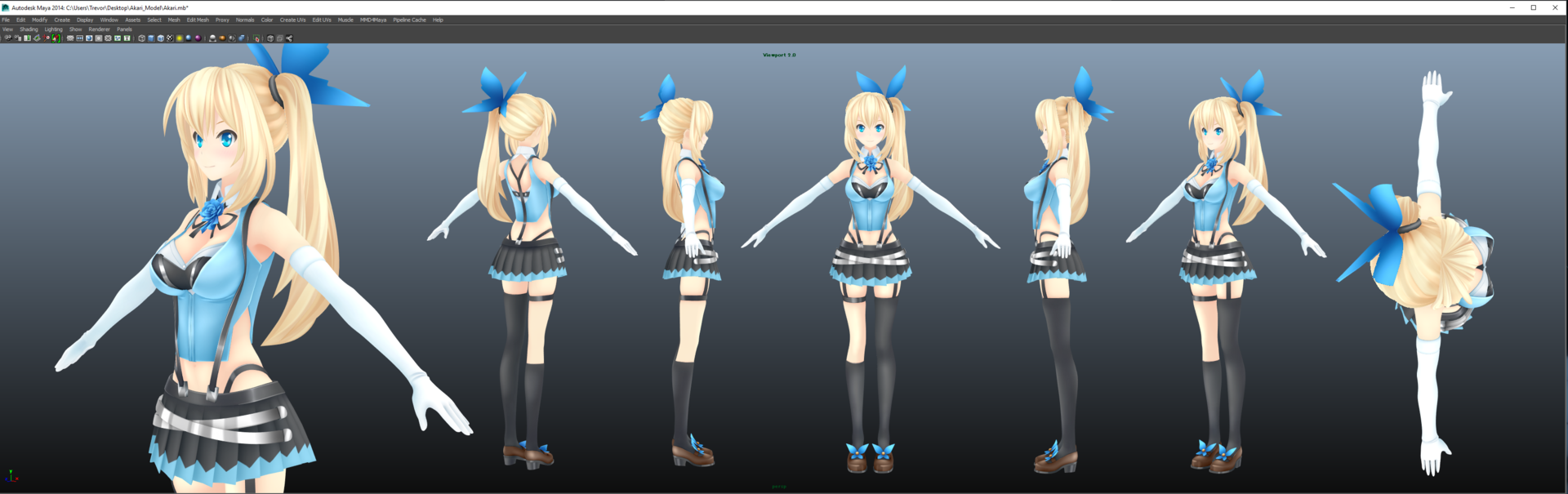Enable Use All Lights yellow bulb
Image resolution: width=1568 pixels, height=494 pixels.
[180, 38]
